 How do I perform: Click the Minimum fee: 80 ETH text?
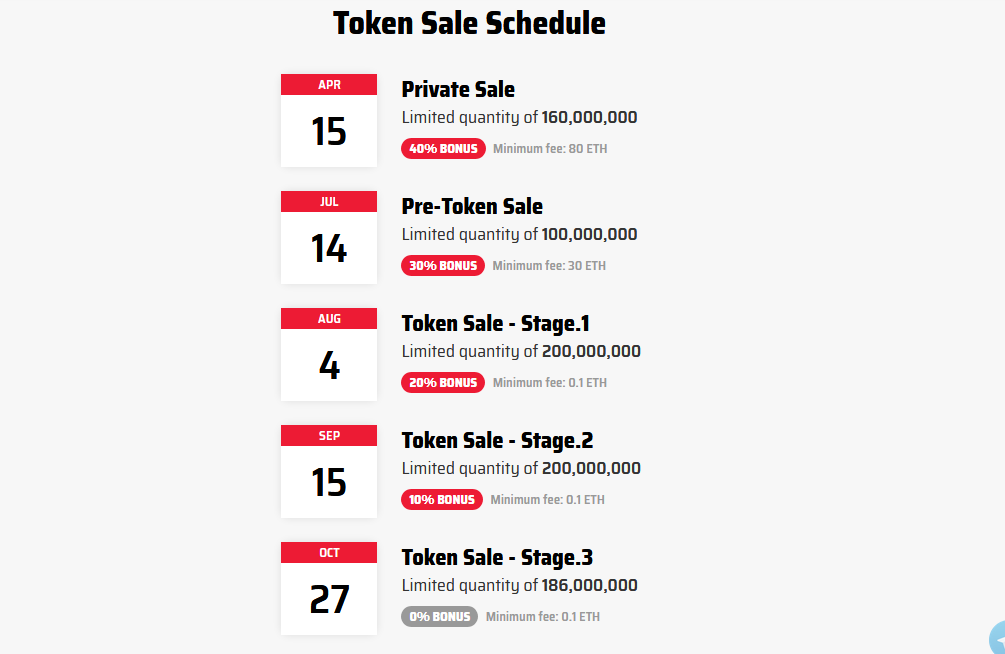point(550,149)
